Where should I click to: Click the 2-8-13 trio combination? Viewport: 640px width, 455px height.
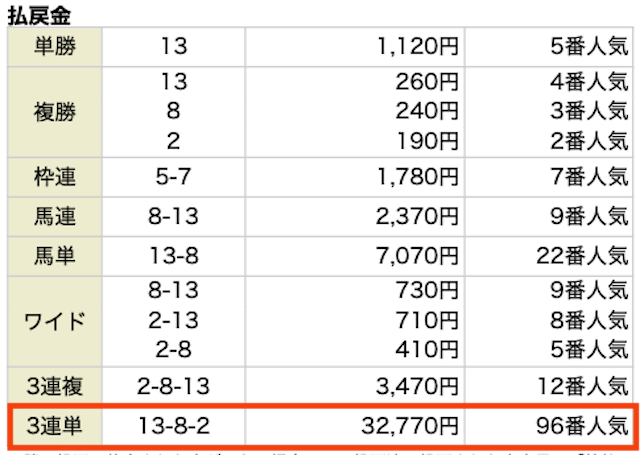point(173,386)
